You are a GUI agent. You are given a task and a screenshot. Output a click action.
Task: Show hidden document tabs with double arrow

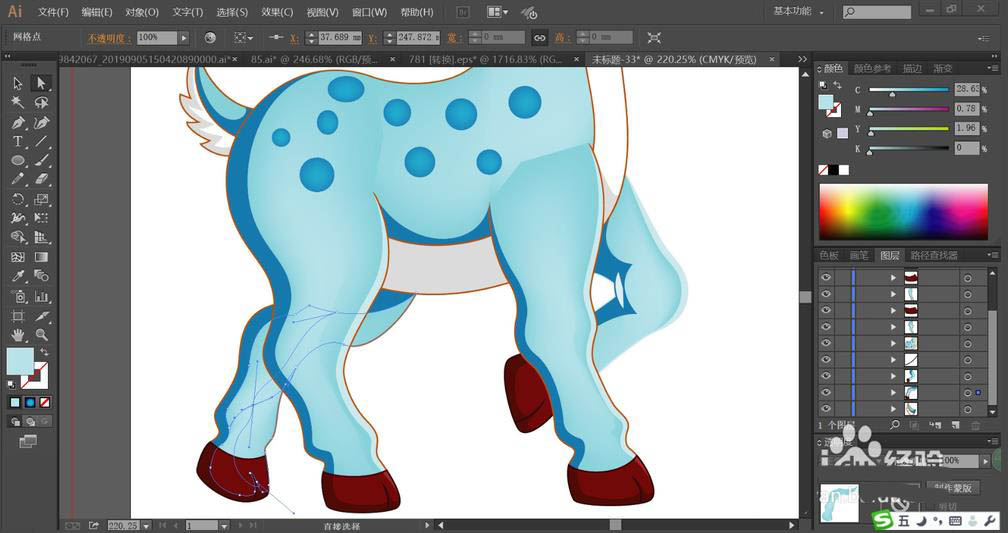(x=802, y=59)
